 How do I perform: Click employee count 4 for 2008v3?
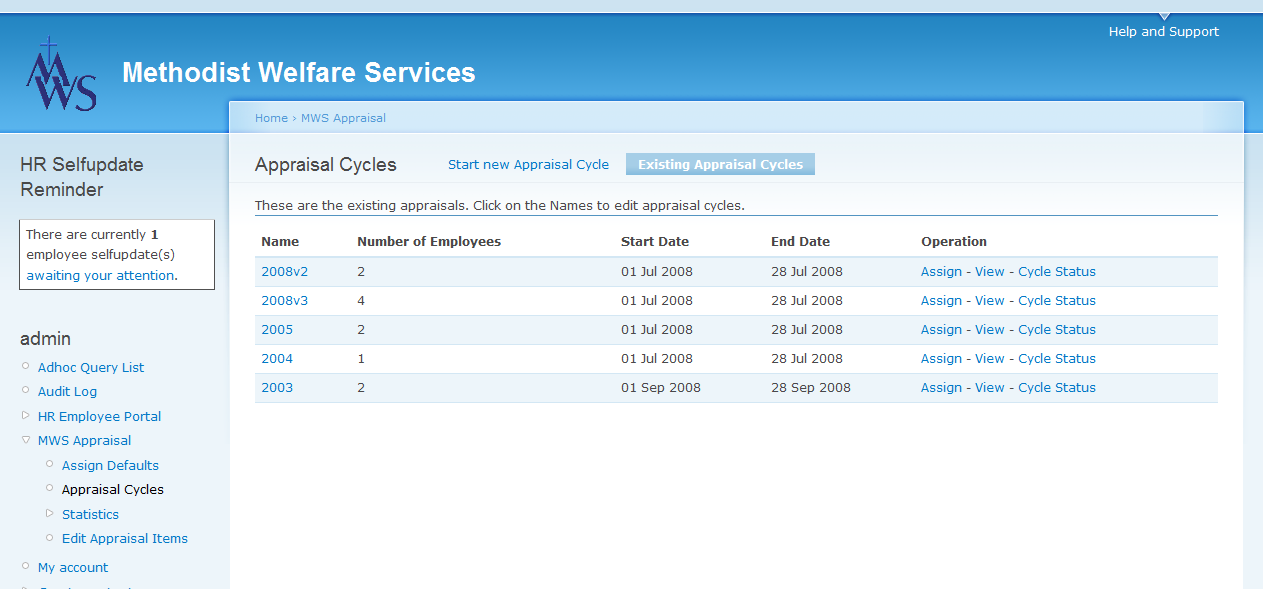(x=361, y=300)
